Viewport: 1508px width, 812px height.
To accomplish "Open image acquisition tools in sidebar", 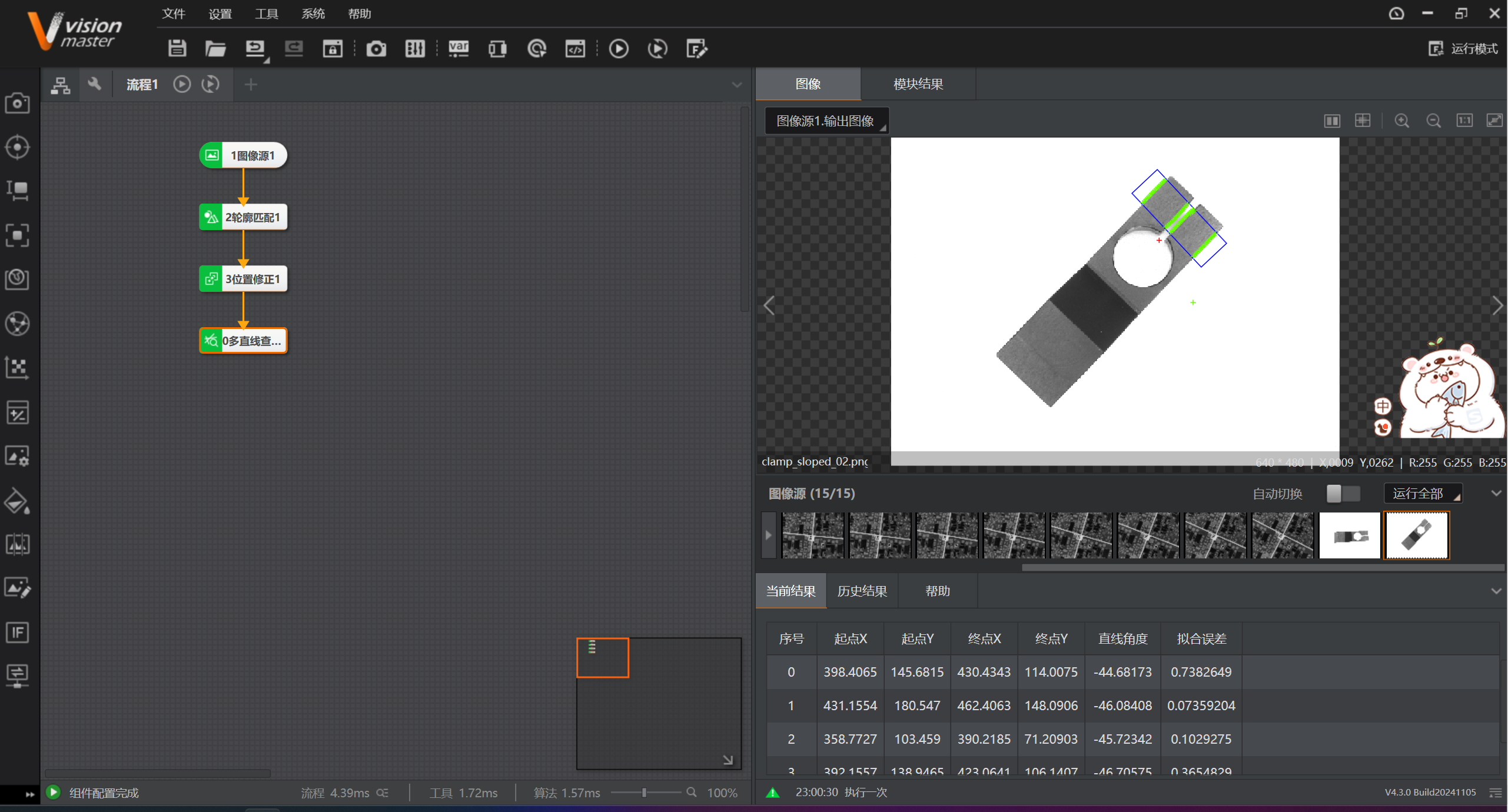I will point(17,104).
